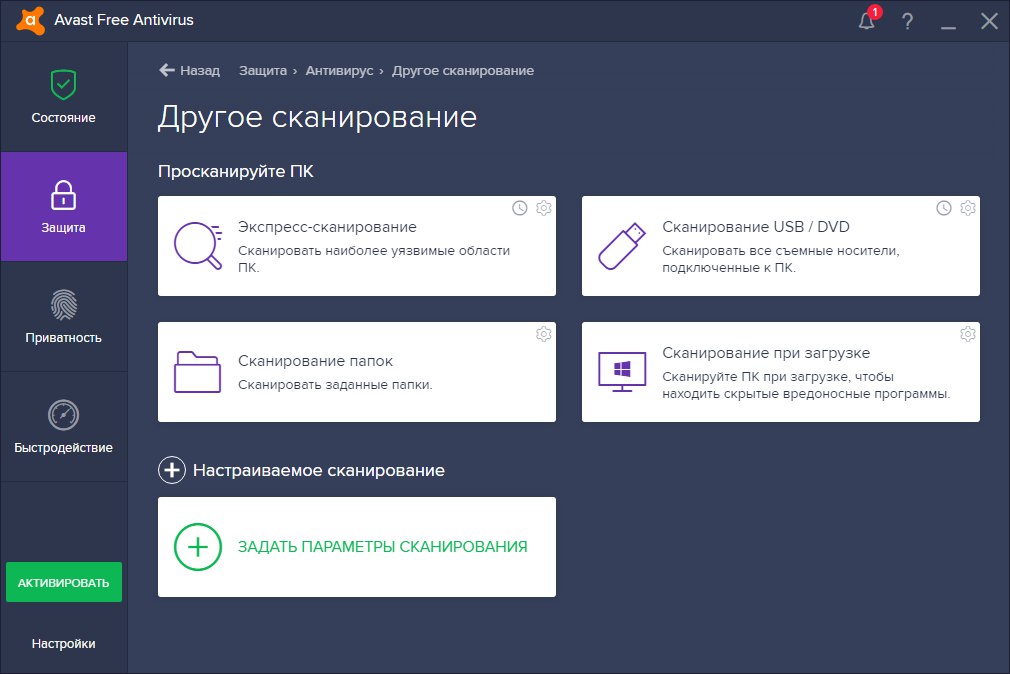The image size is (1010, 674).
Task: Click the Антивирус breadcrumb link
Action: pos(339,71)
